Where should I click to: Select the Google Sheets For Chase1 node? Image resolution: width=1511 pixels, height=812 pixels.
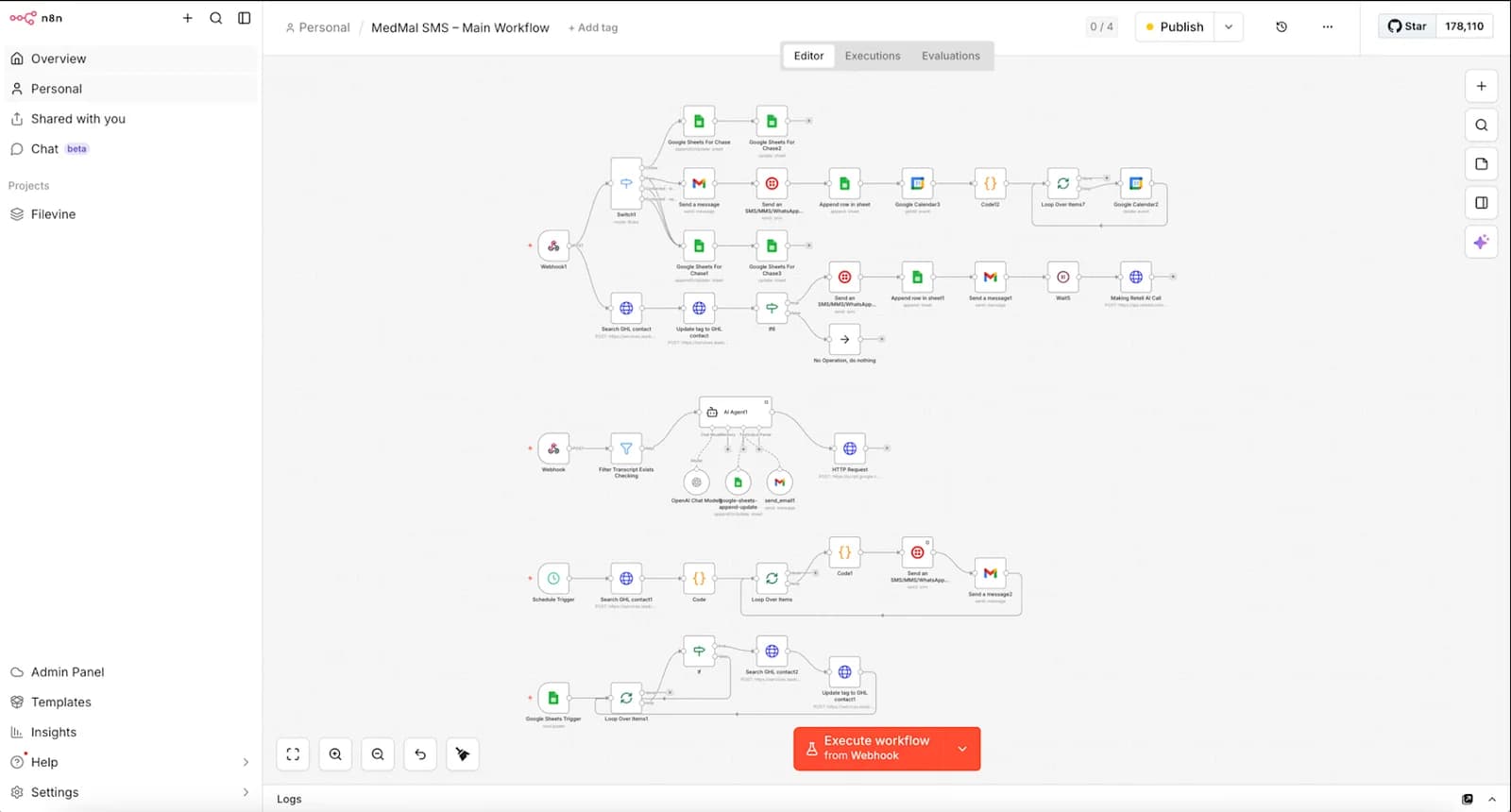[x=699, y=245]
